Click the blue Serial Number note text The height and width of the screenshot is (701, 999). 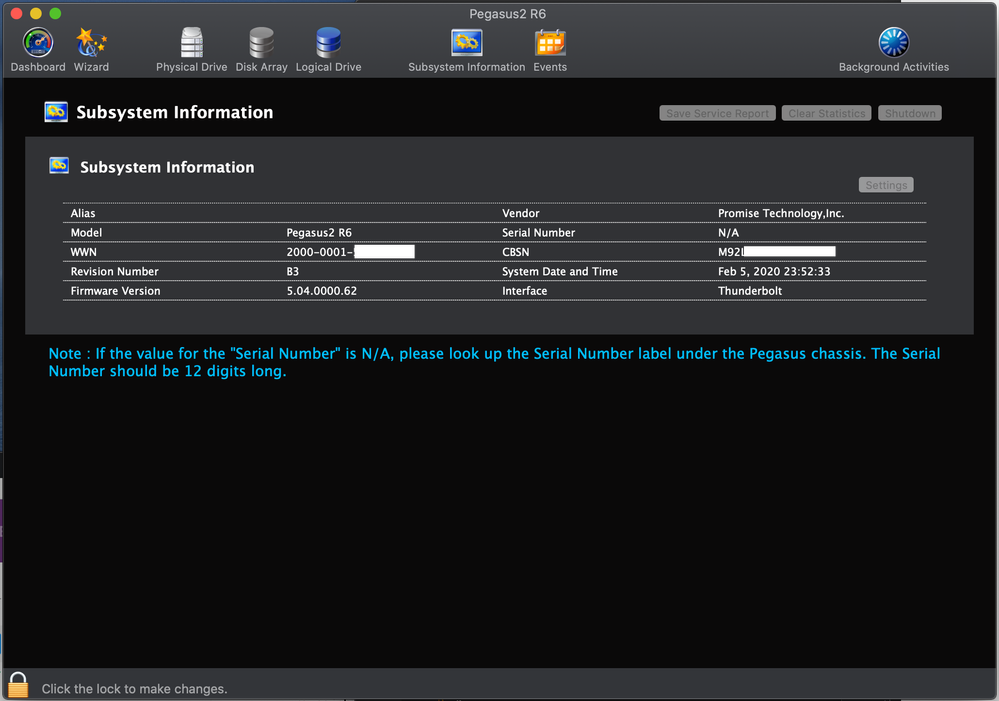[x=494, y=362]
